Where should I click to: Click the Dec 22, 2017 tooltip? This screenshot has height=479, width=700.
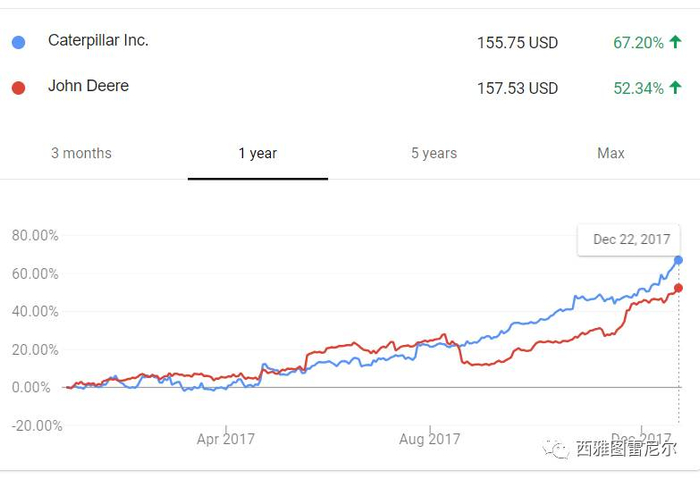(631, 240)
